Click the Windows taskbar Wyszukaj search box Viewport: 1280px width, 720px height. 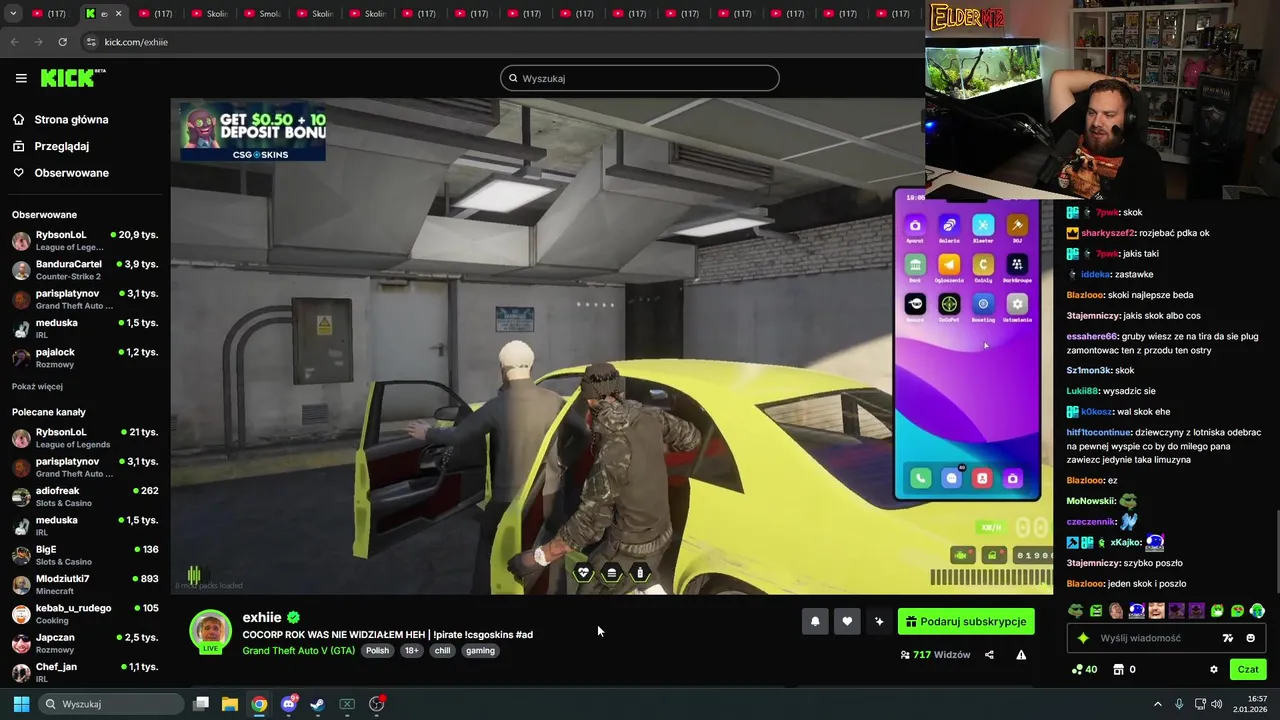pos(110,704)
